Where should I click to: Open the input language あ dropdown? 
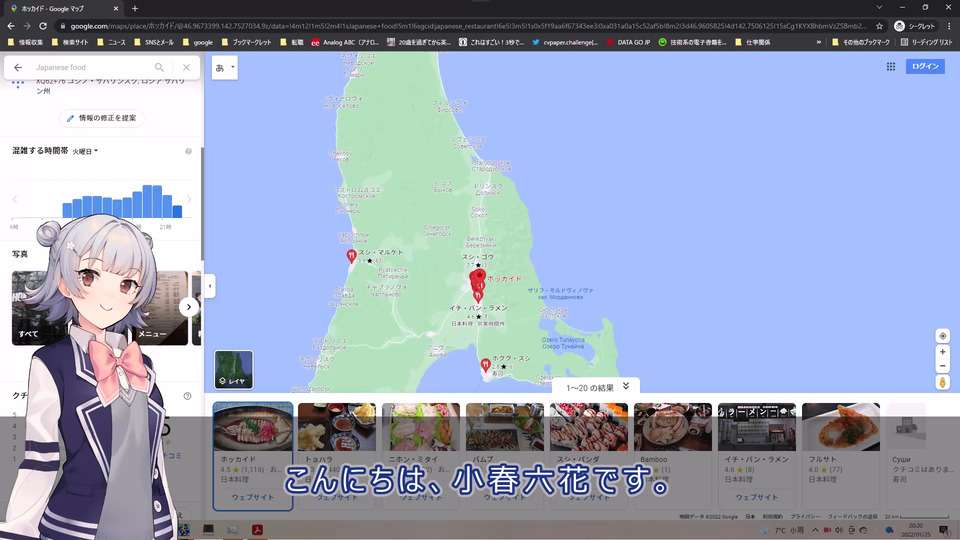tap(225, 67)
